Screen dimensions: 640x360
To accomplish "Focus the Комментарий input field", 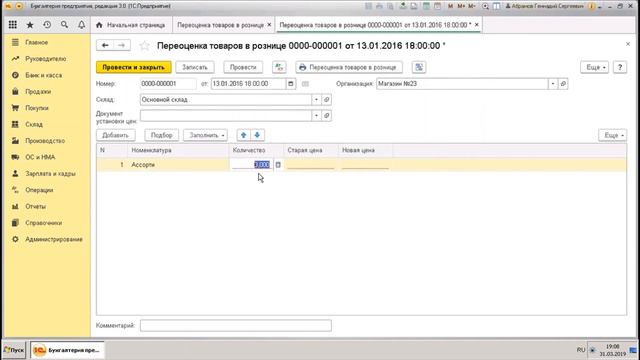I will pos(236,325).
